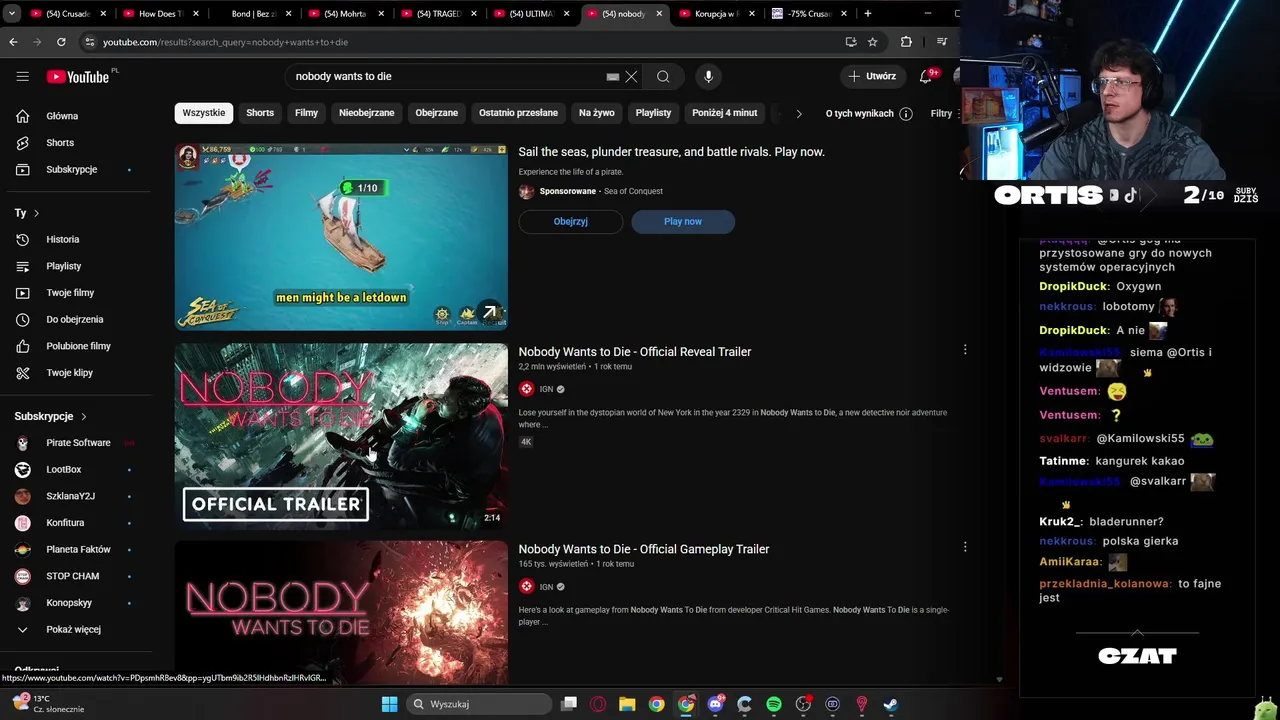Open site information icon in address bar
The image size is (1280, 720).
[89, 42]
